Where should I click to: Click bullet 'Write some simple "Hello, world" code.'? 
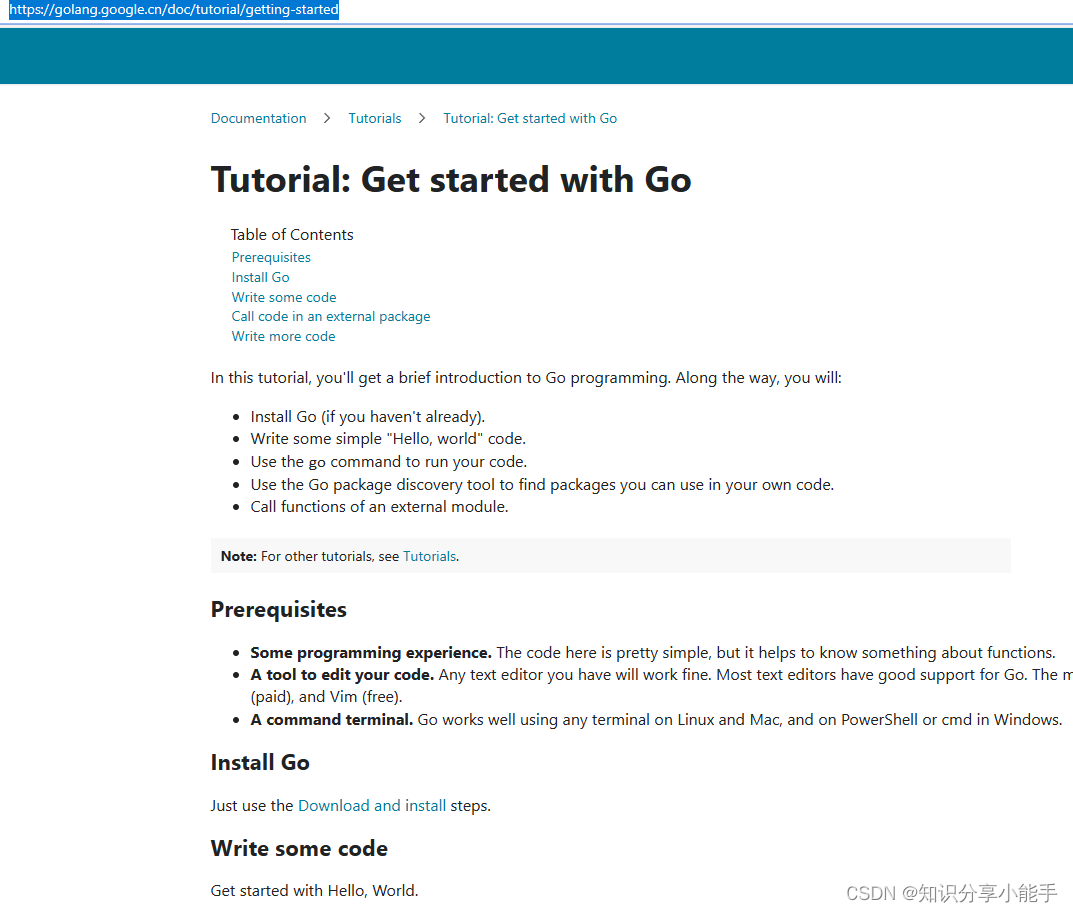[x=388, y=439]
